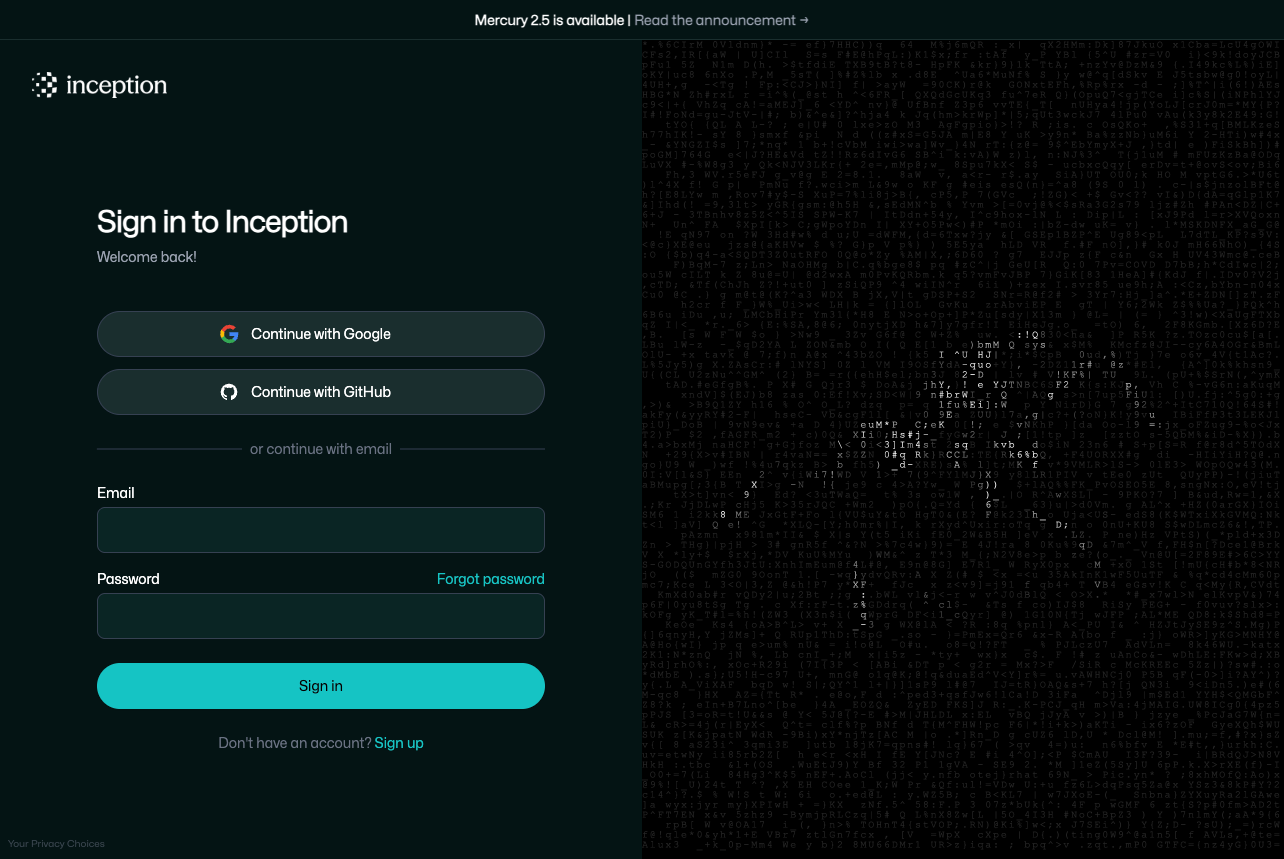Image resolution: width=1284 pixels, height=859 pixels.
Task: Open Read the announcement link
Action: 721,20
